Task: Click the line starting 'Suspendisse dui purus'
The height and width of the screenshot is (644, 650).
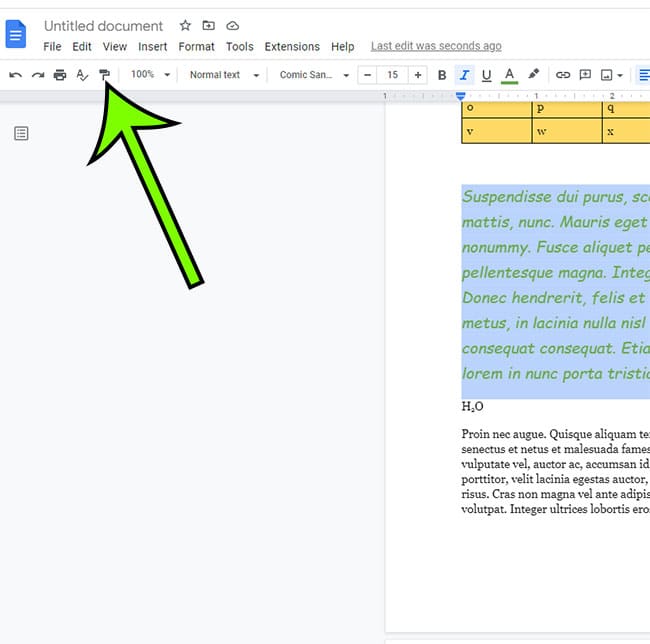Action: (x=555, y=197)
